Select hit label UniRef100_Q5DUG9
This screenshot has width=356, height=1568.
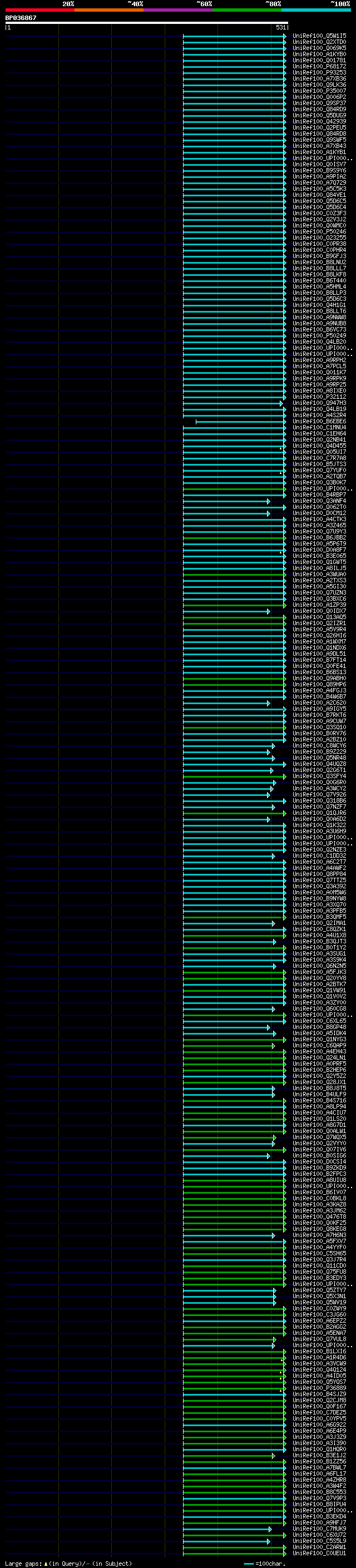click(319, 116)
